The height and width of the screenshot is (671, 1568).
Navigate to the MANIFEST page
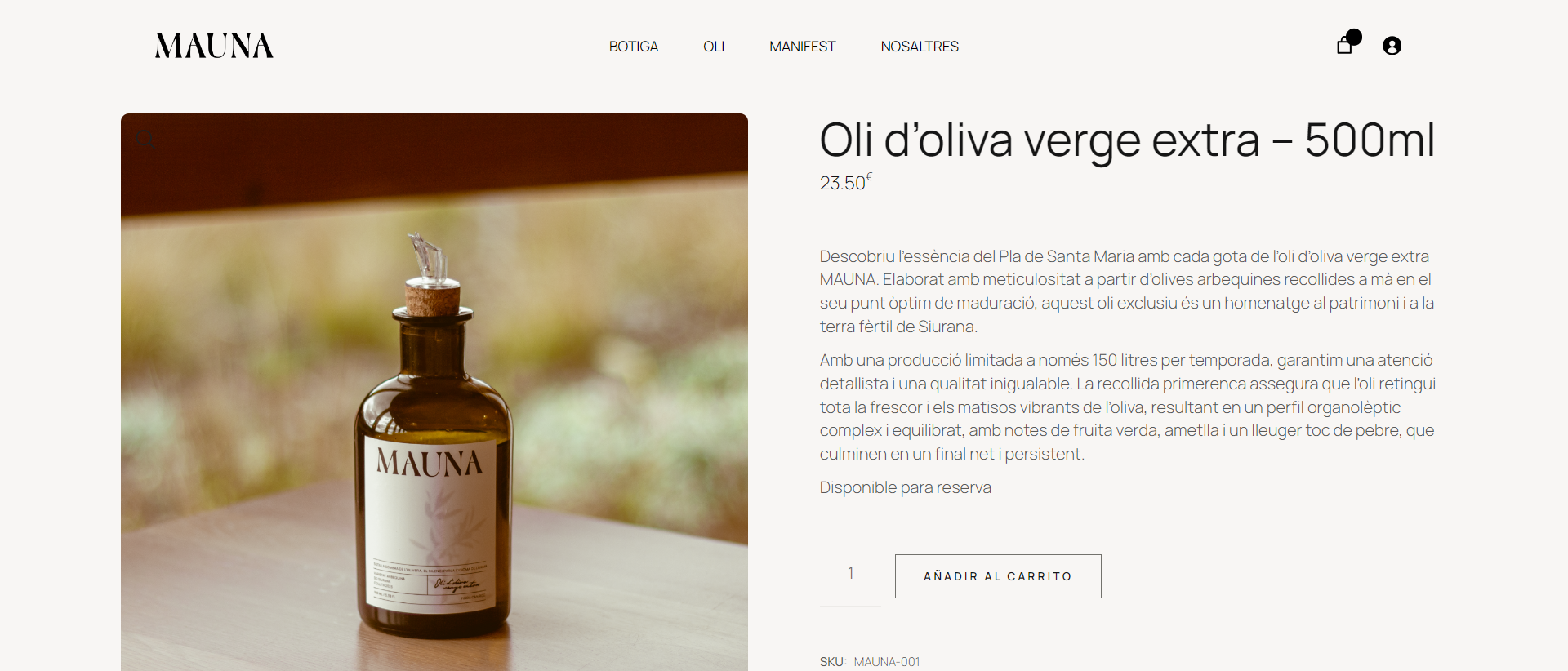coord(803,47)
